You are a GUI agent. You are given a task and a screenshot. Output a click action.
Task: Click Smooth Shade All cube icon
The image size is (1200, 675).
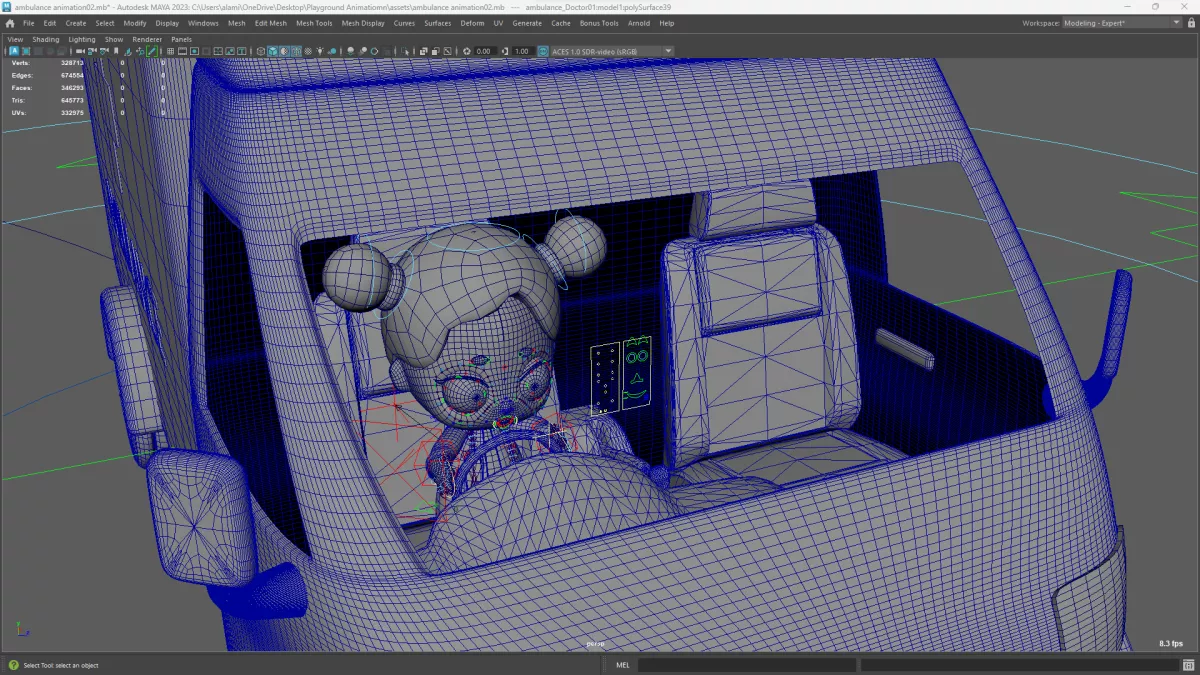coord(273,51)
